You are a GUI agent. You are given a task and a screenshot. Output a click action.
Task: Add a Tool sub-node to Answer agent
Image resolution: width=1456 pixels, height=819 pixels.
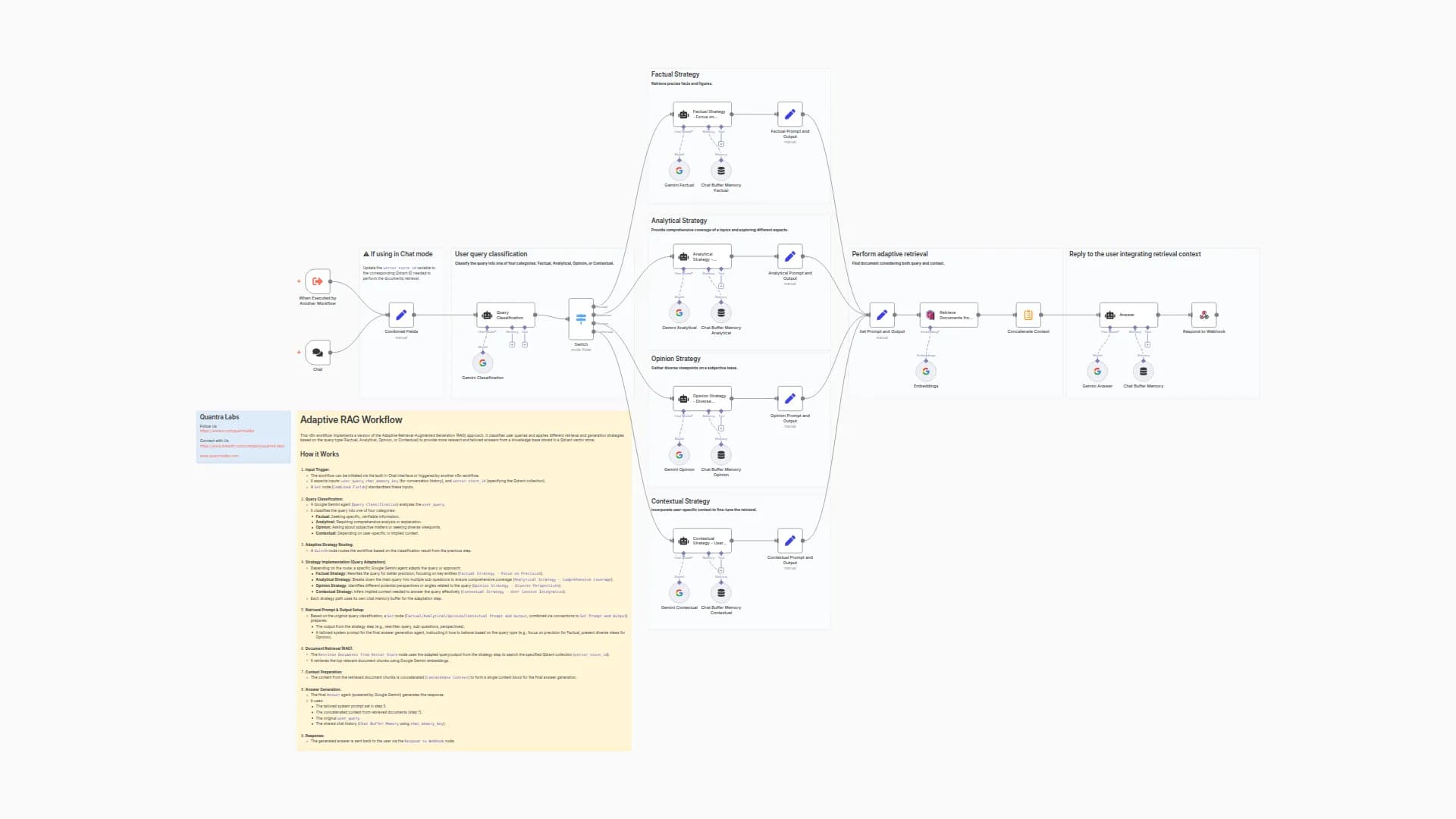tap(1147, 345)
